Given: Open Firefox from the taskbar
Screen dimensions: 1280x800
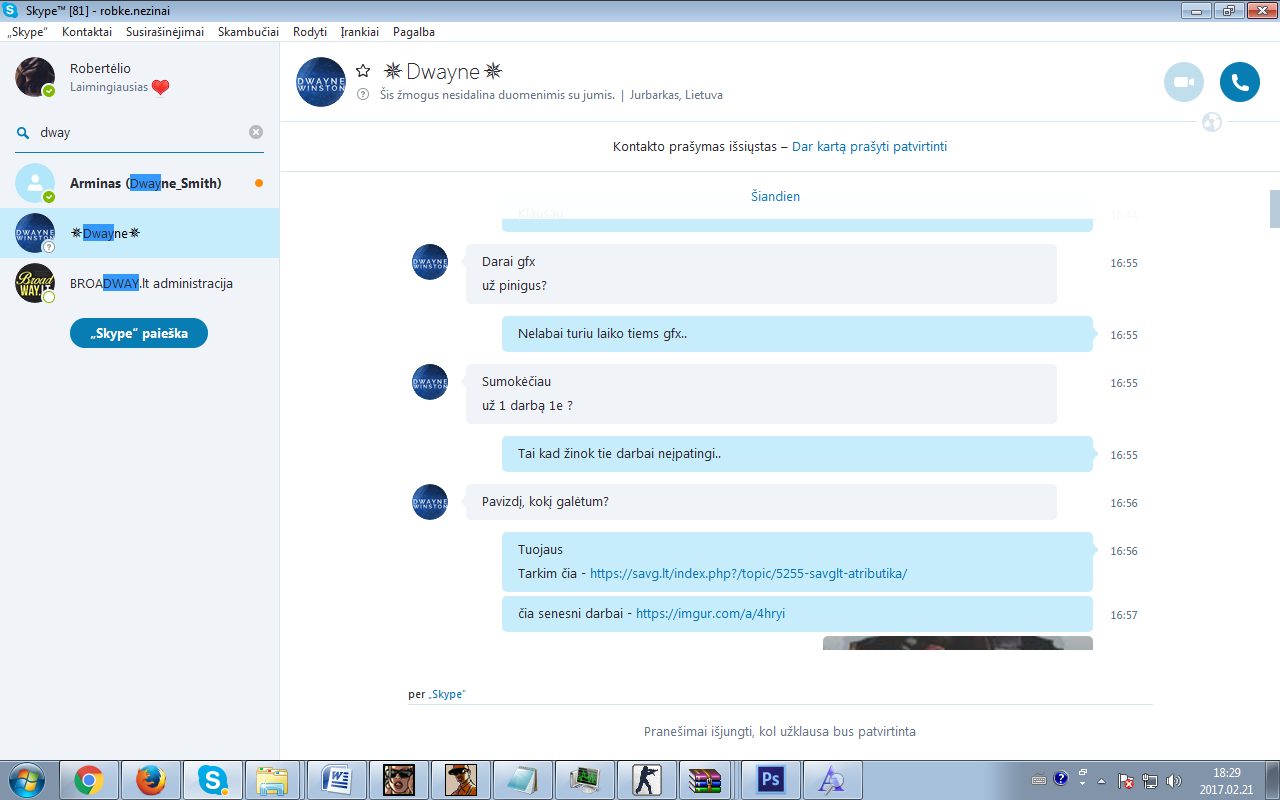Looking at the screenshot, I should pyautogui.click(x=151, y=779).
